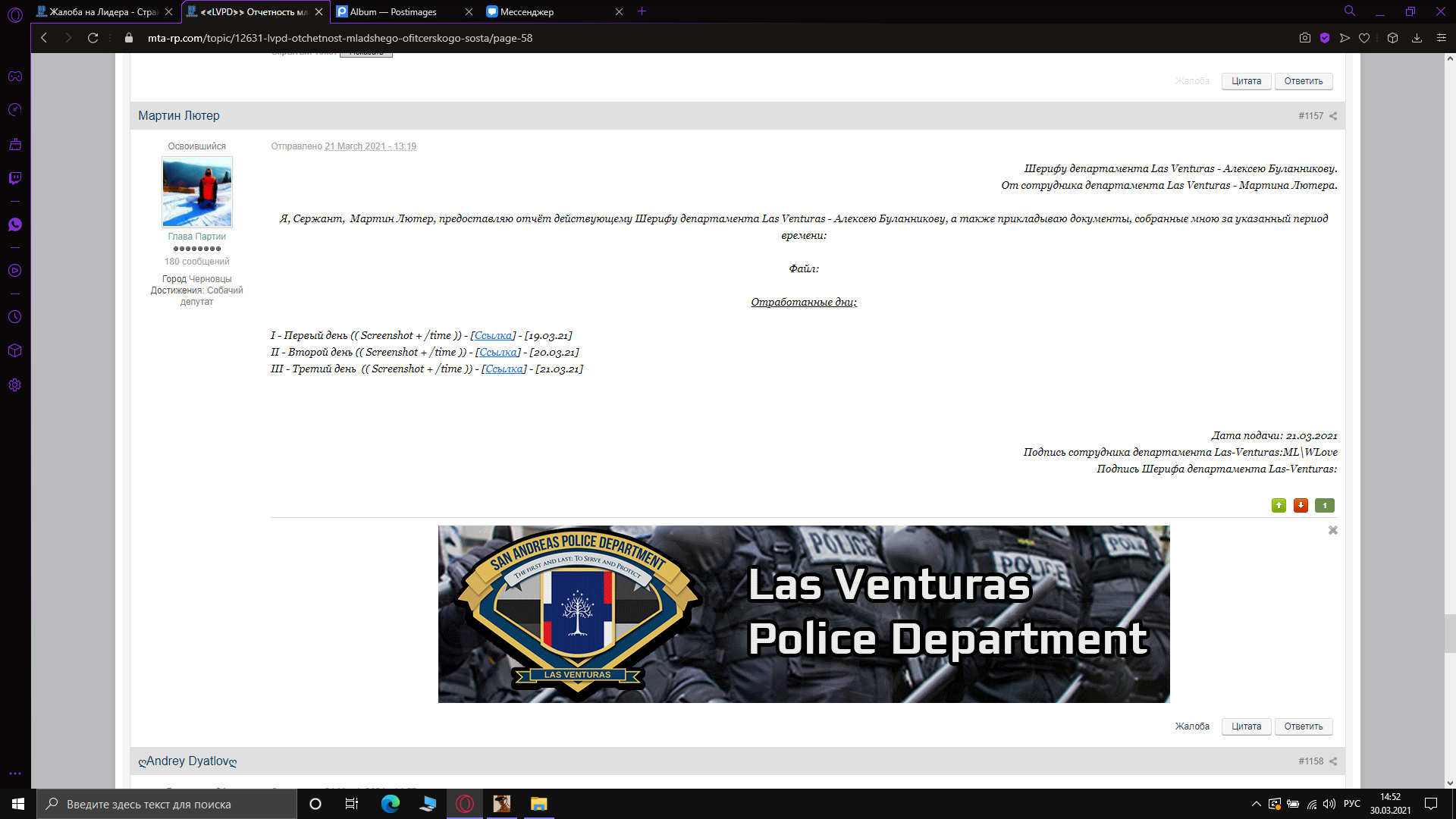Viewport: 1456px width, 819px height.
Task: Add page to bookmarks heart icon
Action: pyautogui.click(x=1364, y=38)
